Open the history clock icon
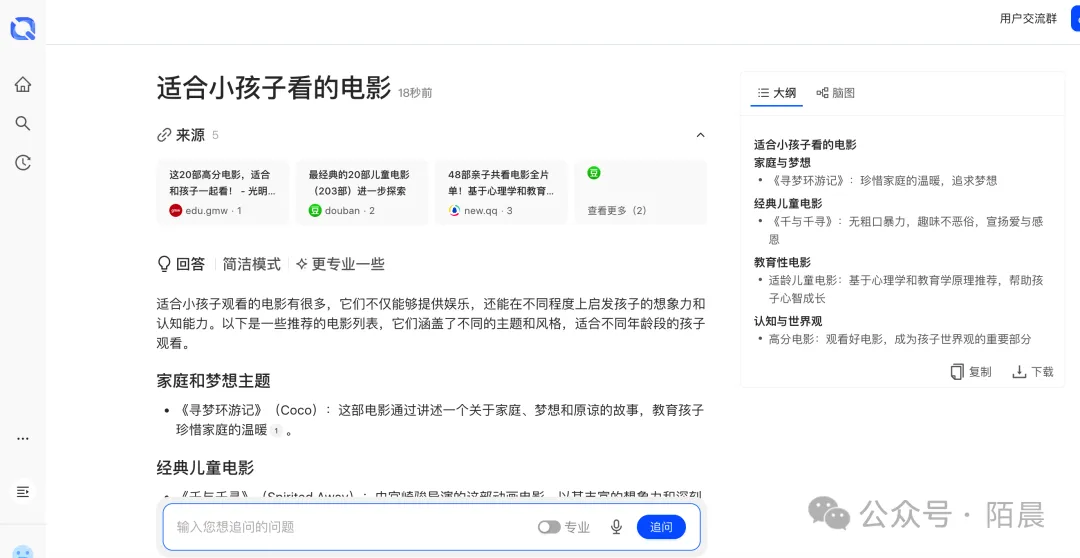This screenshot has height=558, width=1080. (23, 163)
